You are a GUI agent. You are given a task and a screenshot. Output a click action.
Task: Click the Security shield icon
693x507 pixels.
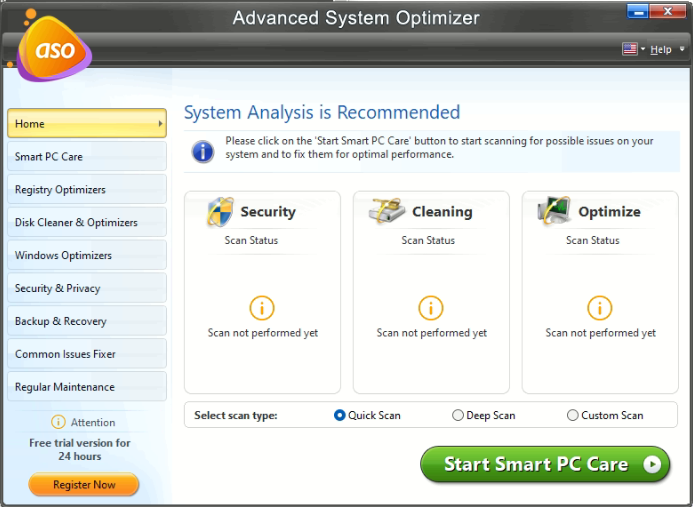(220, 212)
